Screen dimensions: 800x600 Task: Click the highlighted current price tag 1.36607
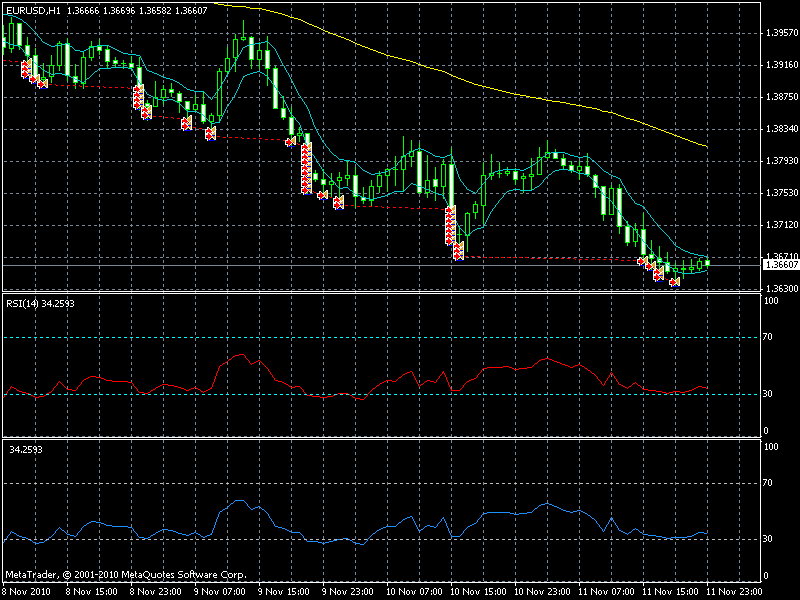(x=781, y=265)
